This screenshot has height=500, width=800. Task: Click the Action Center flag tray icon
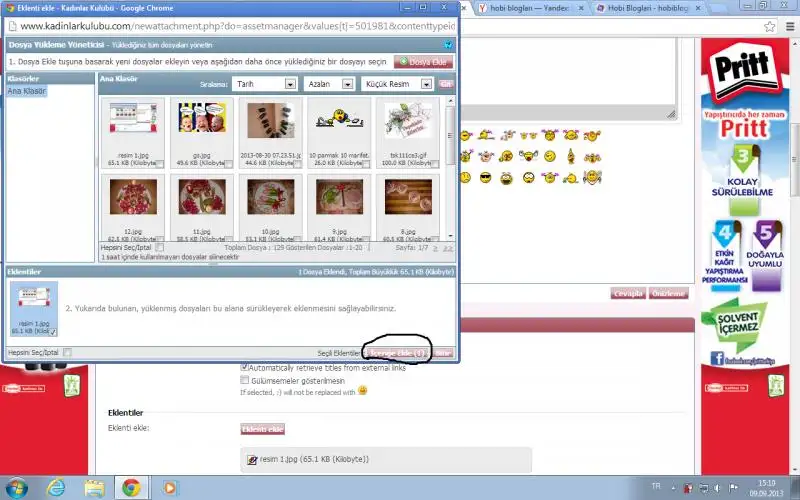734,488
